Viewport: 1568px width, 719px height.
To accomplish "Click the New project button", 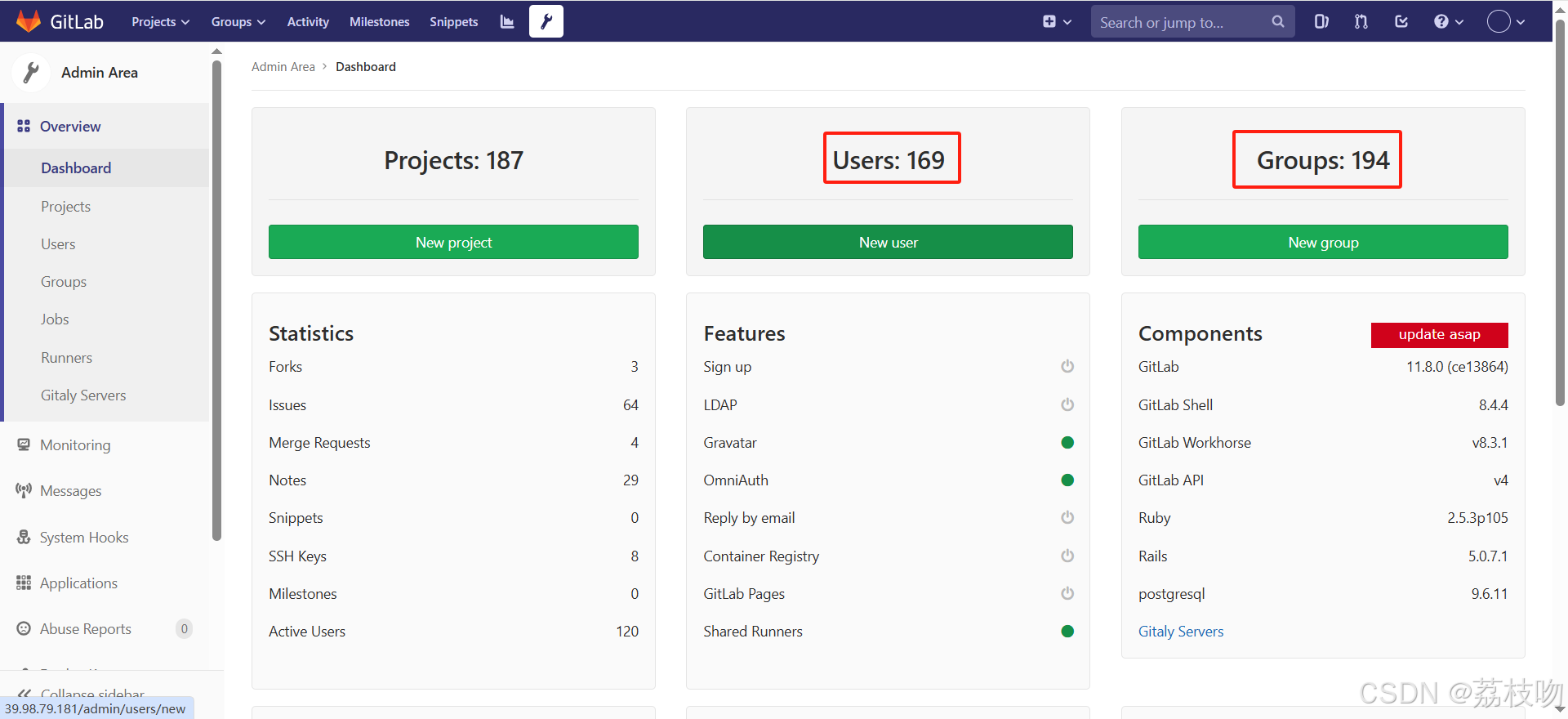I will click(453, 242).
